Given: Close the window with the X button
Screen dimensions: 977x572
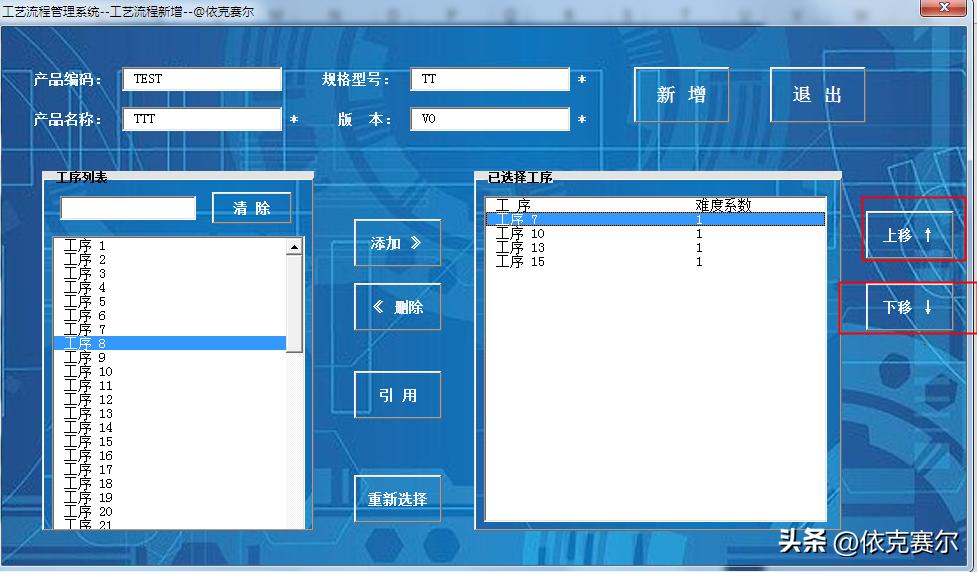Looking at the screenshot, I should point(944,7).
